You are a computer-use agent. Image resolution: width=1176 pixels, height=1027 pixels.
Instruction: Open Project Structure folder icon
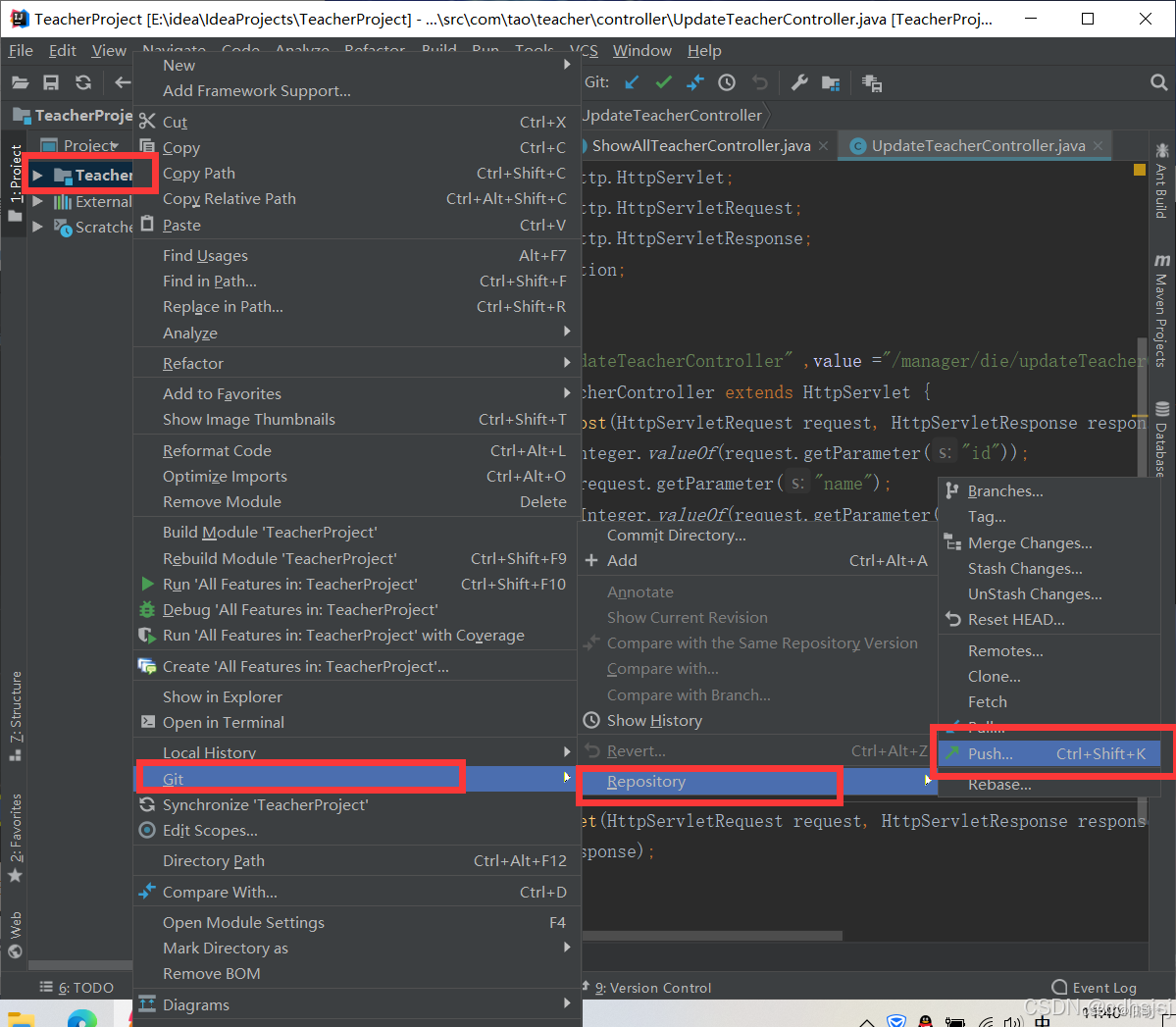(x=831, y=82)
